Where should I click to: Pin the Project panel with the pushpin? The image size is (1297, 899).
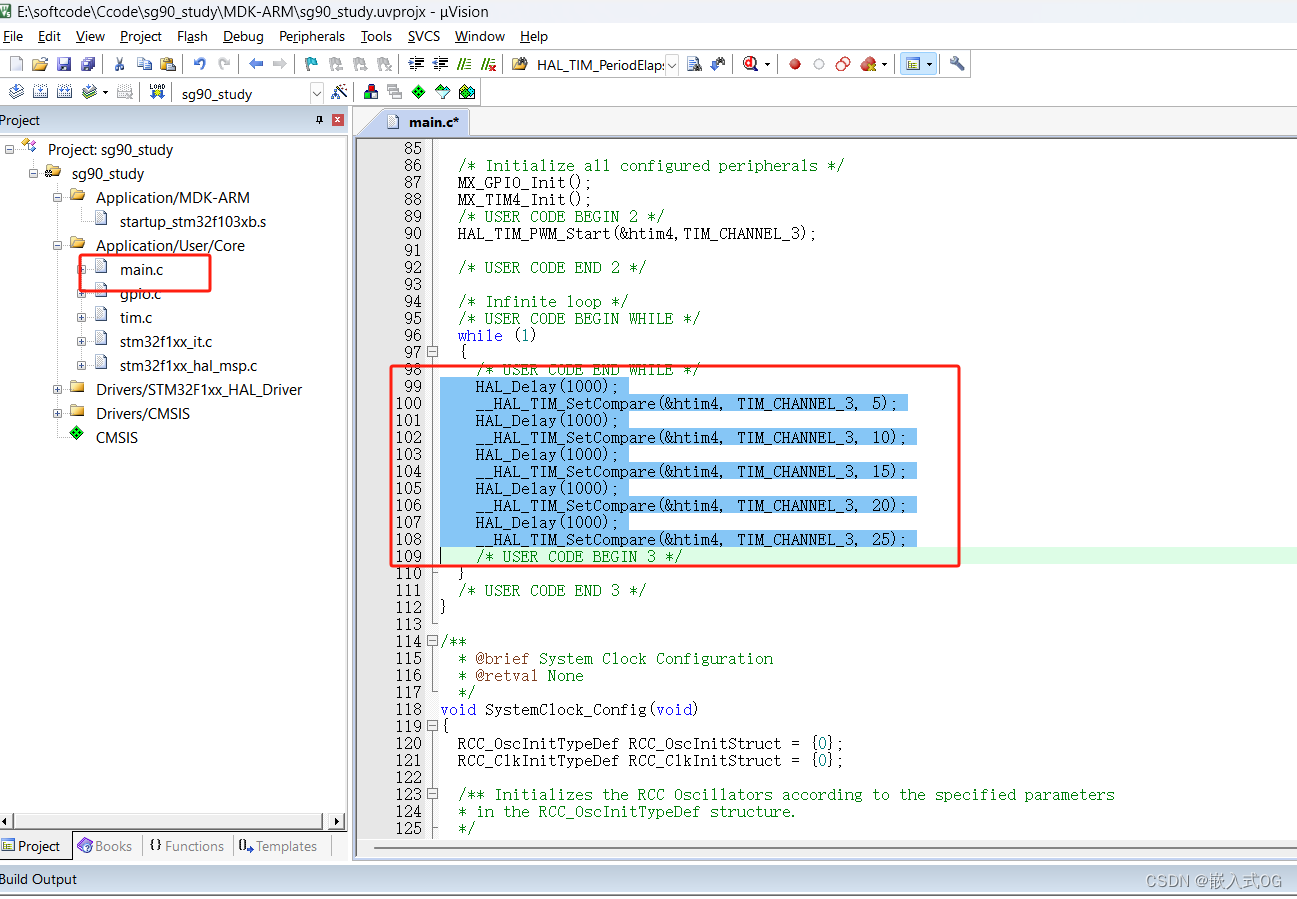point(320,120)
